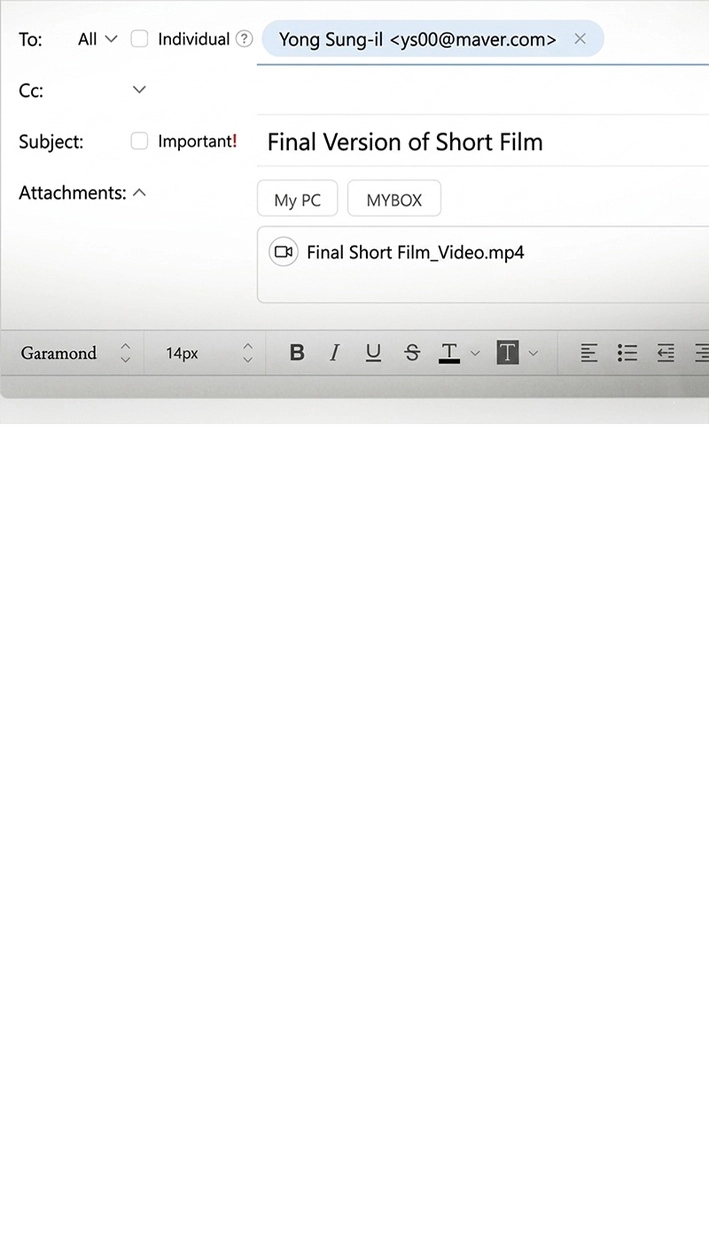Toggle italic text formatting

[335, 353]
